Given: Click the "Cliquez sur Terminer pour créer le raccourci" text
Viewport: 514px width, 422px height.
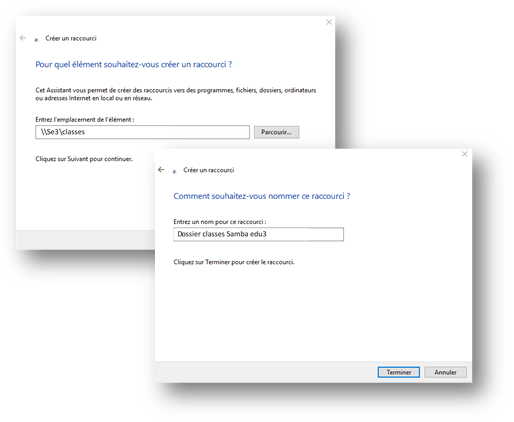Looking at the screenshot, I should pos(234,262).
